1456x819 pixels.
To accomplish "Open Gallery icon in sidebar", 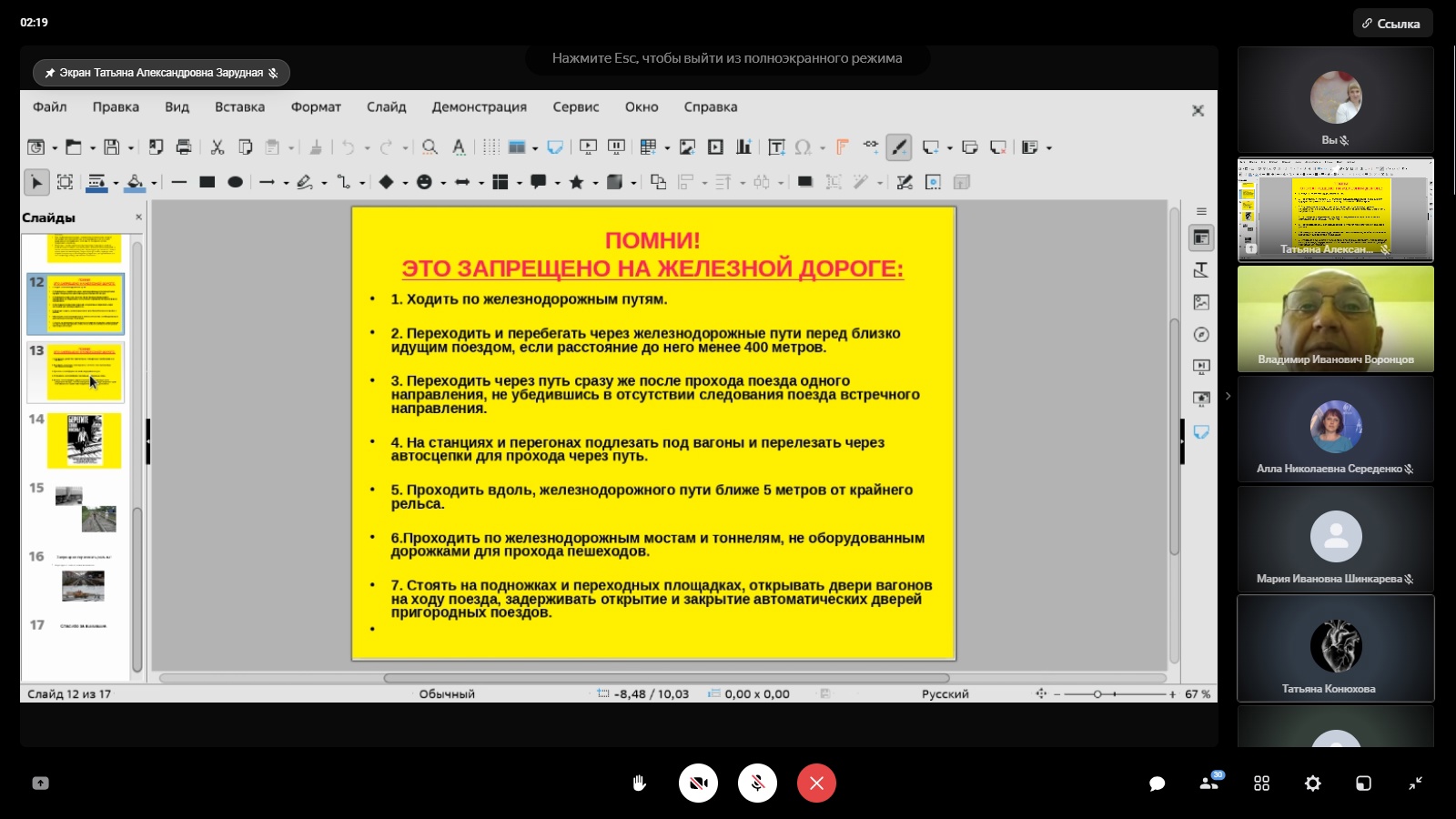I will [1201, 302].
